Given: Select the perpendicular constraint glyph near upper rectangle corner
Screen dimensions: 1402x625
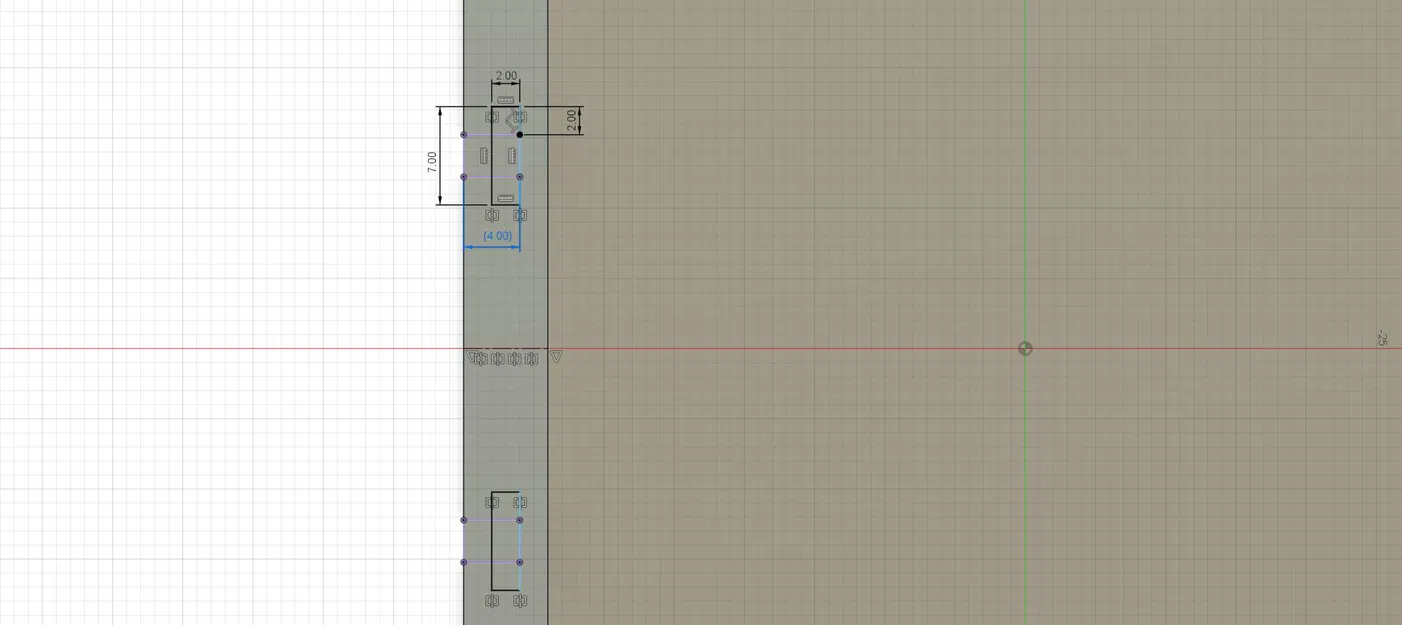Looking at the screenshot, I should coord(512,121).
